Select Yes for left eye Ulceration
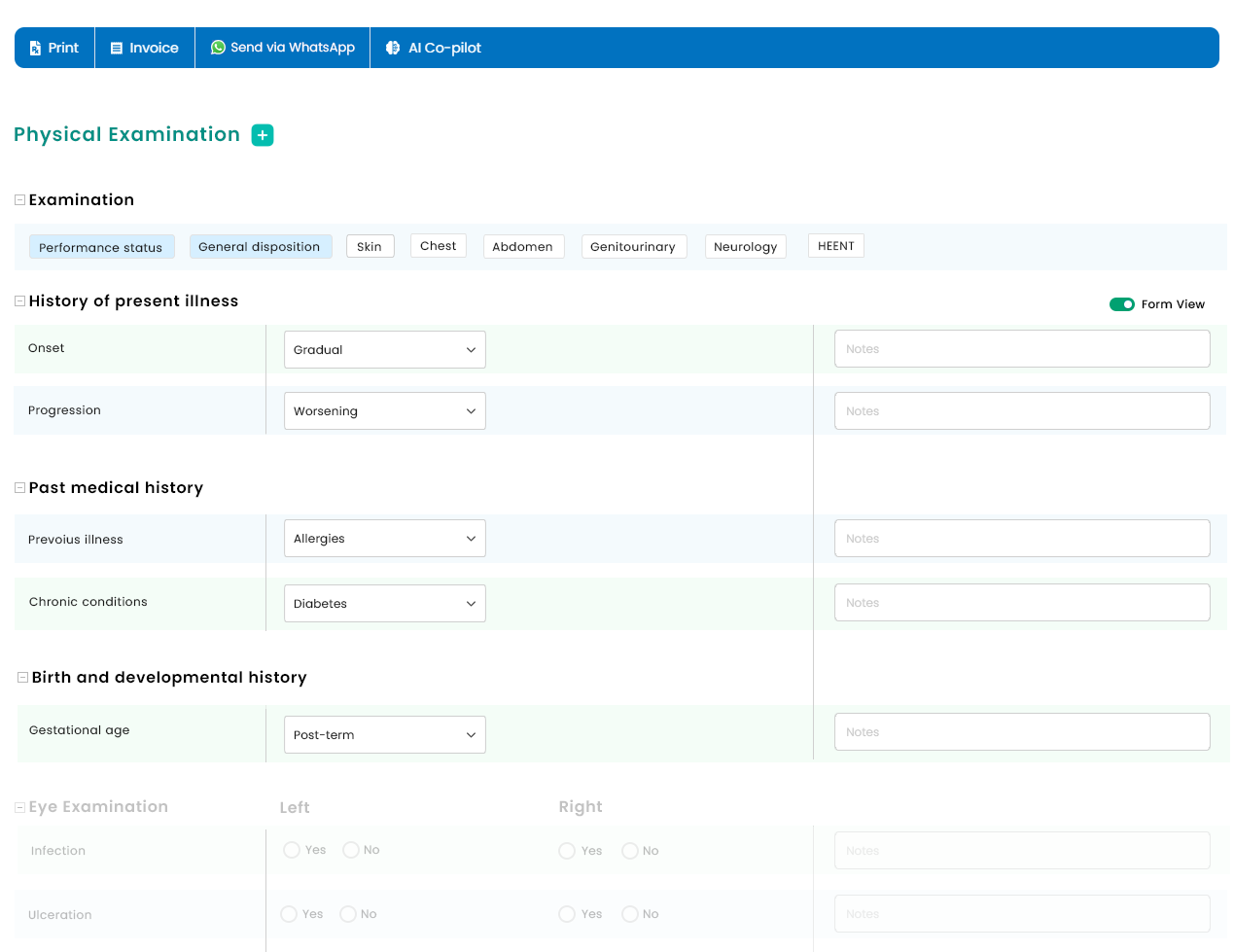 (x=289, y=914)
